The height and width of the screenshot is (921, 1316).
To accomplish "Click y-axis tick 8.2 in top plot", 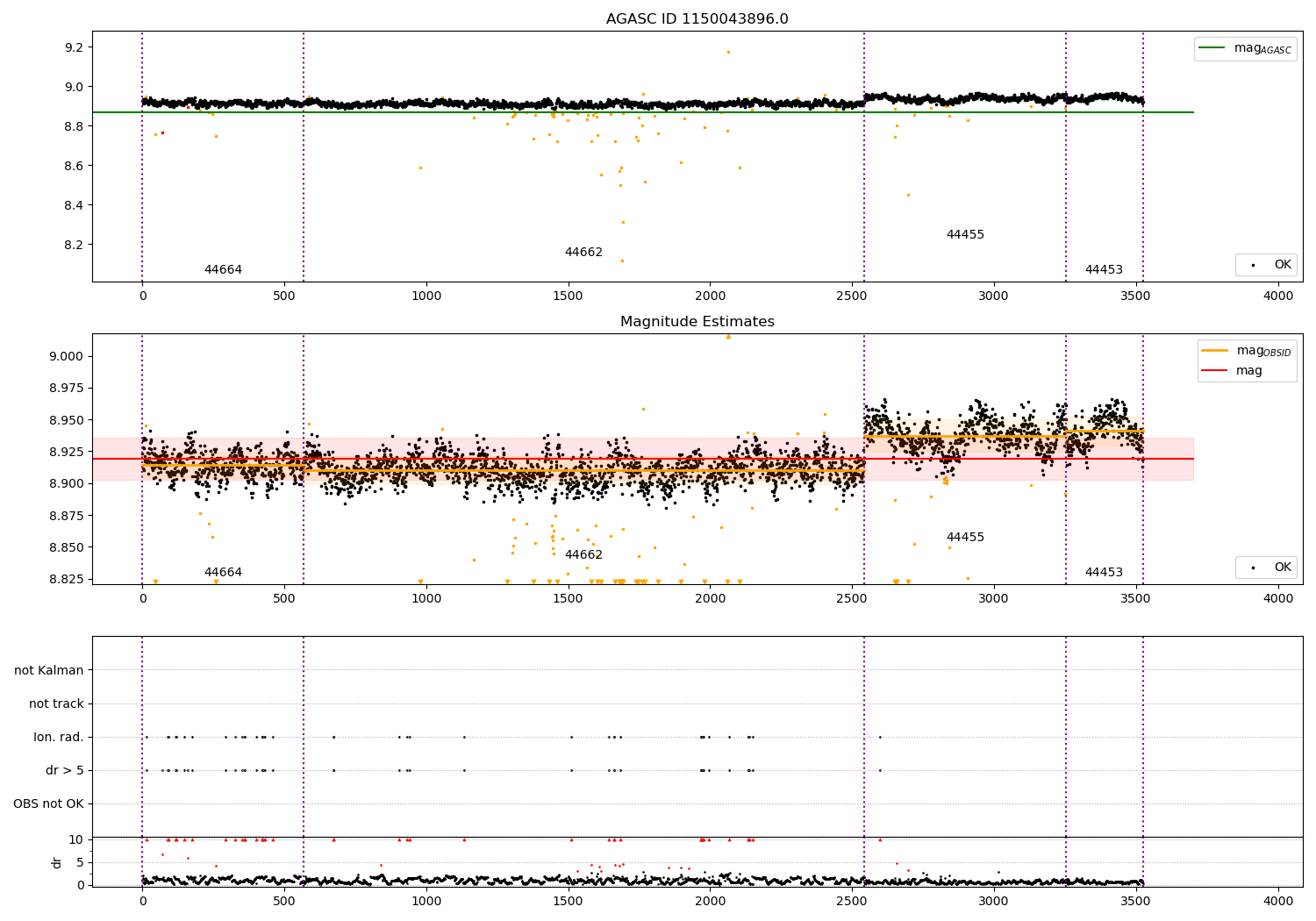I will 74,245.
